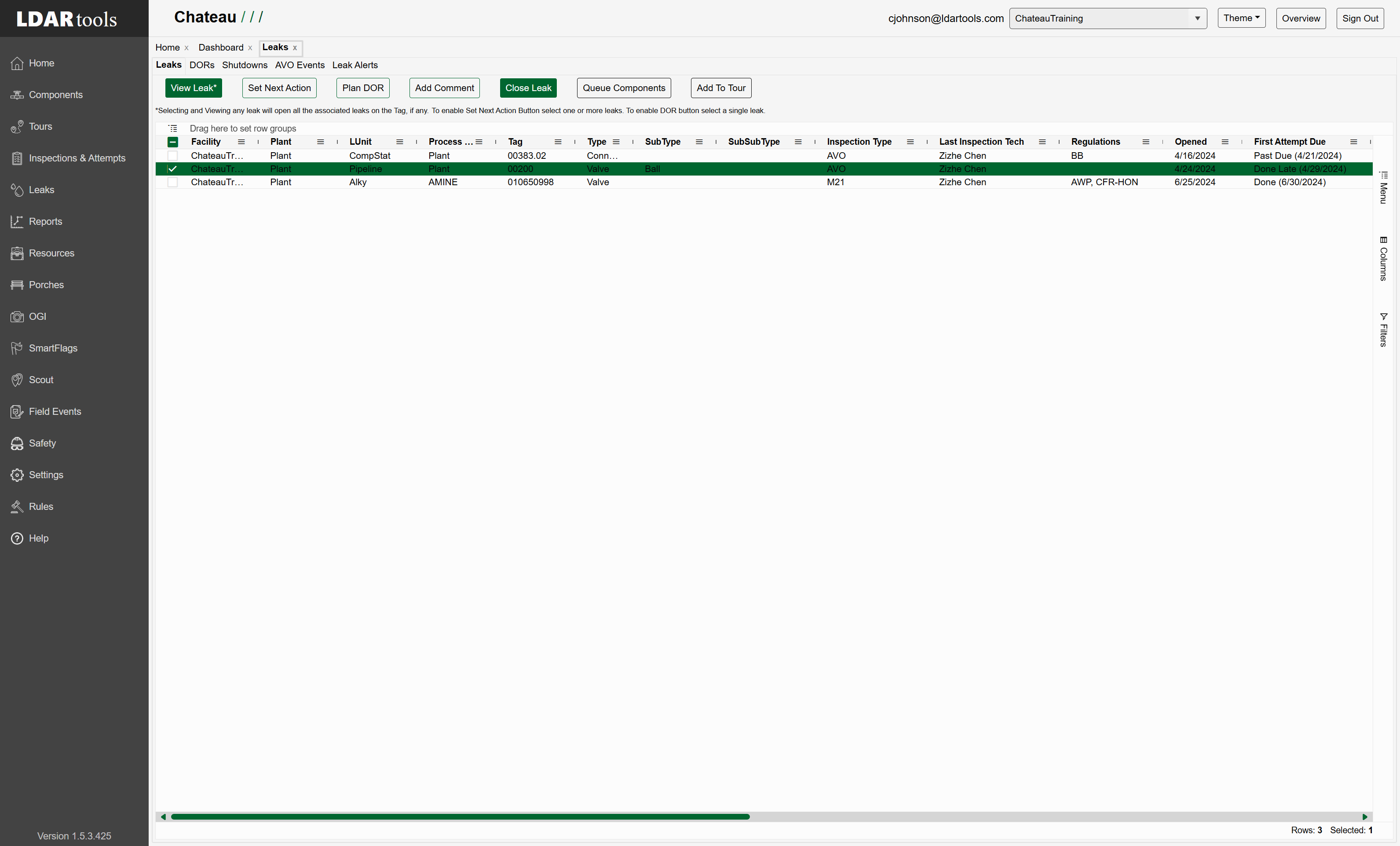The width and height of the screenshot is (1400, 846).
Task: Check the row for tag 010650998
Action: (x=173, y=183)
